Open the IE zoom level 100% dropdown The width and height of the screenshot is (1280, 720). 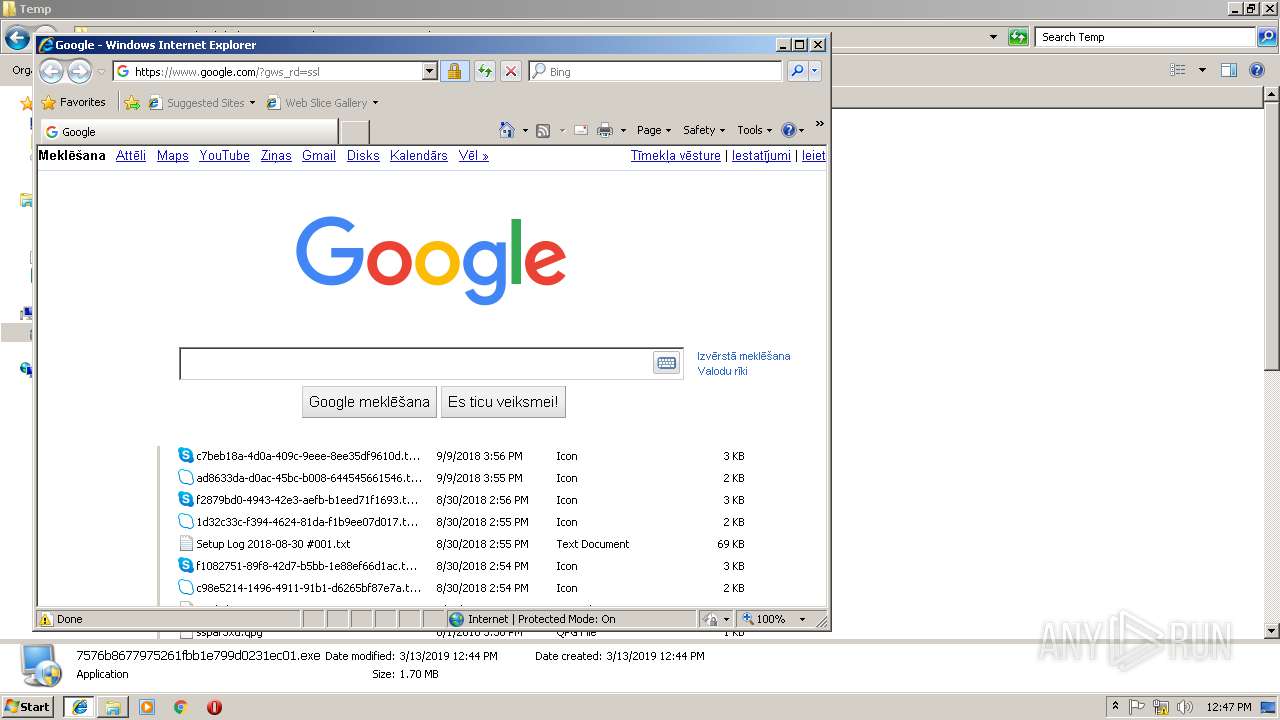(802, 619)
